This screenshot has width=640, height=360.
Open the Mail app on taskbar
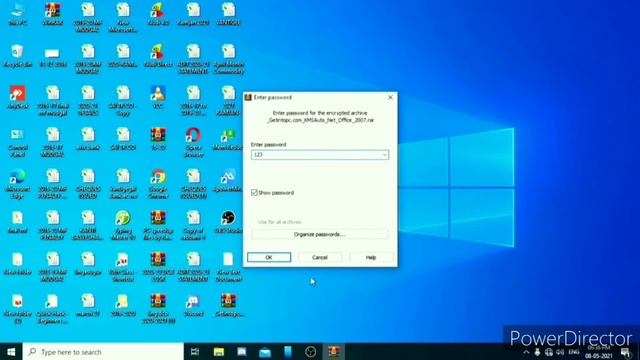pyautogui.click(x=265, y=351)
